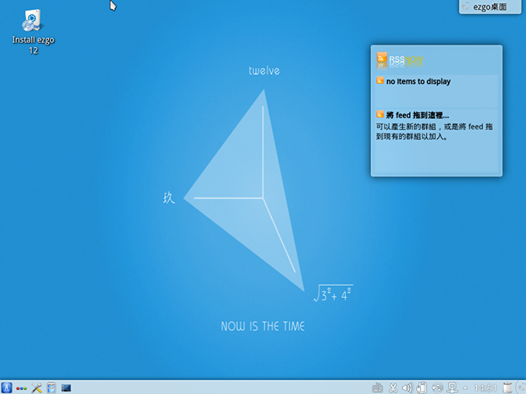This screenshot has height=394, width=526.
Task: Open the network management tray icon
Action: coord(452,388)
